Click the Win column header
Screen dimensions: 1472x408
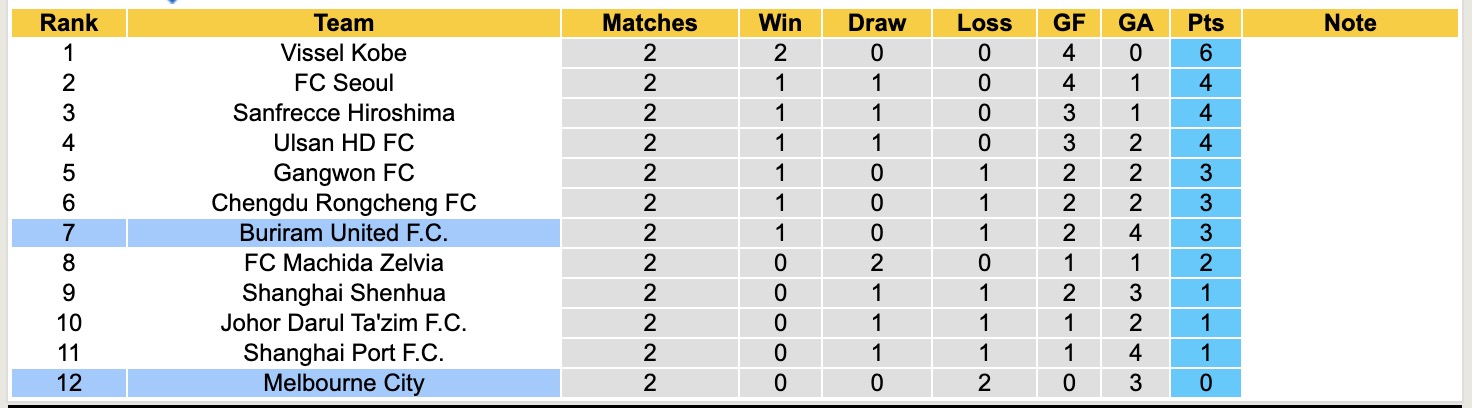click(x=780, y=23)
